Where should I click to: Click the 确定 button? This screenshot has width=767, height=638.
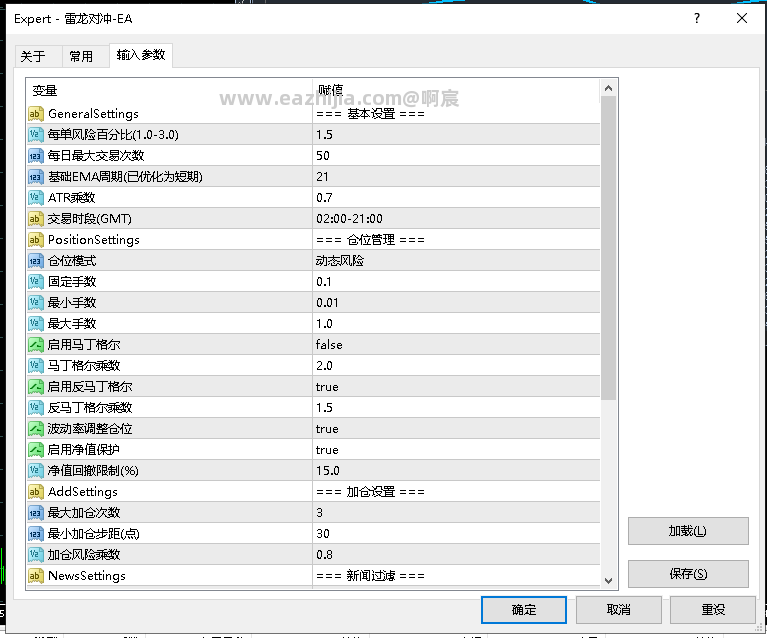(x=523, y=610)
